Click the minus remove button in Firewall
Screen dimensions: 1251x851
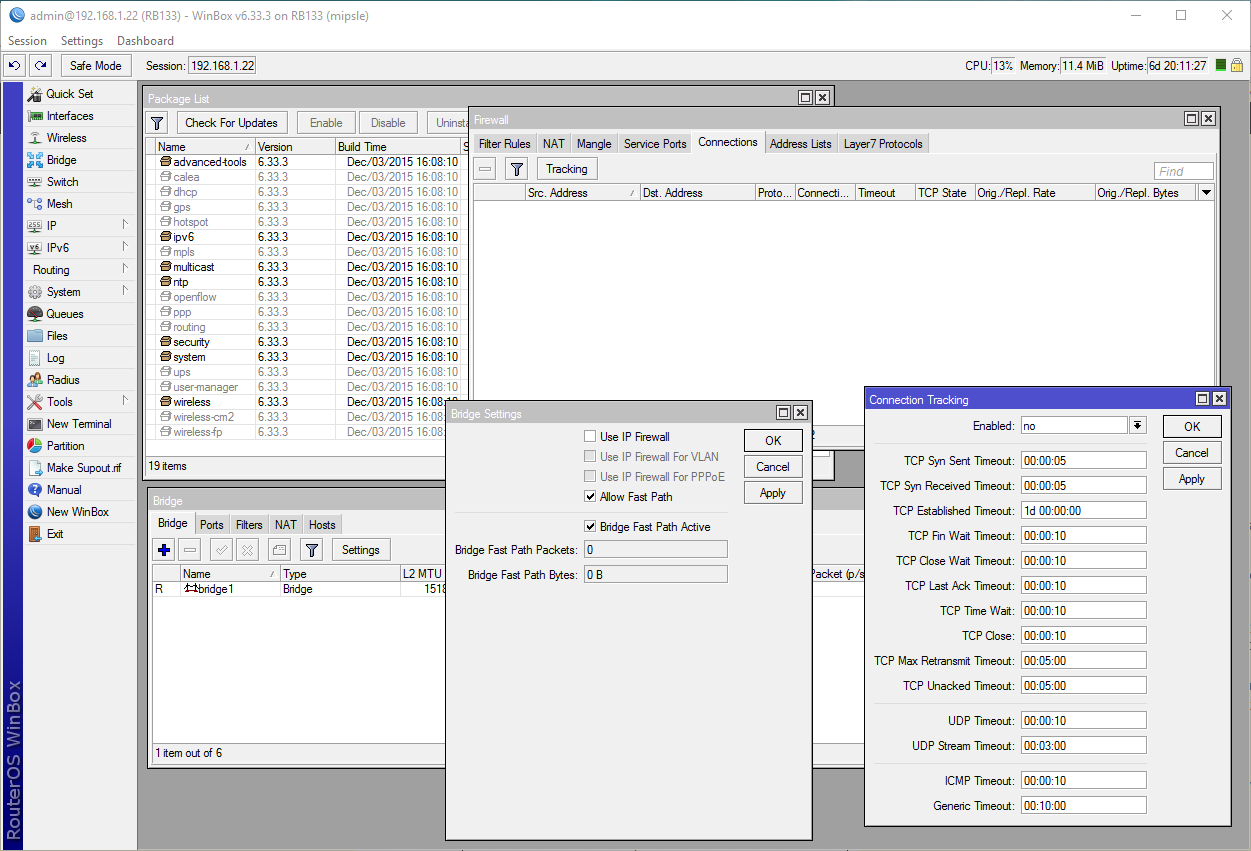(485, 169)
